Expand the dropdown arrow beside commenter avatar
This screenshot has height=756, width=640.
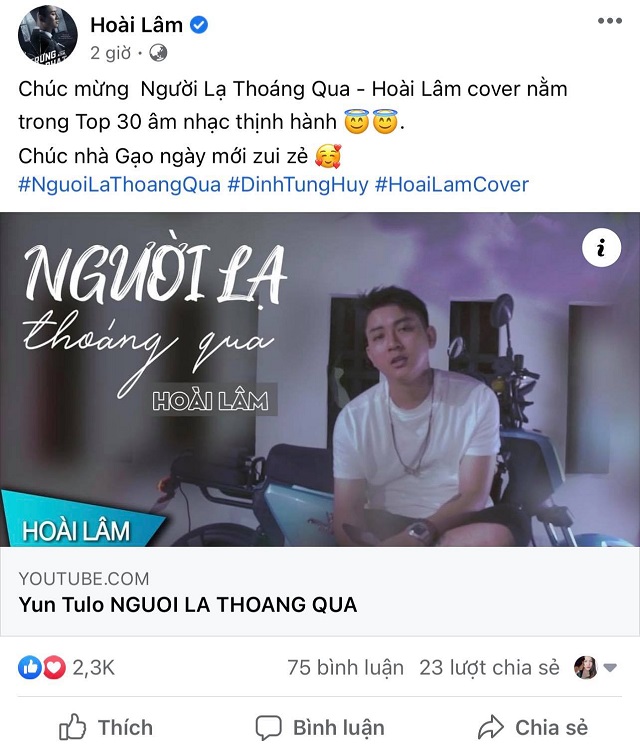tap(610, 668)
